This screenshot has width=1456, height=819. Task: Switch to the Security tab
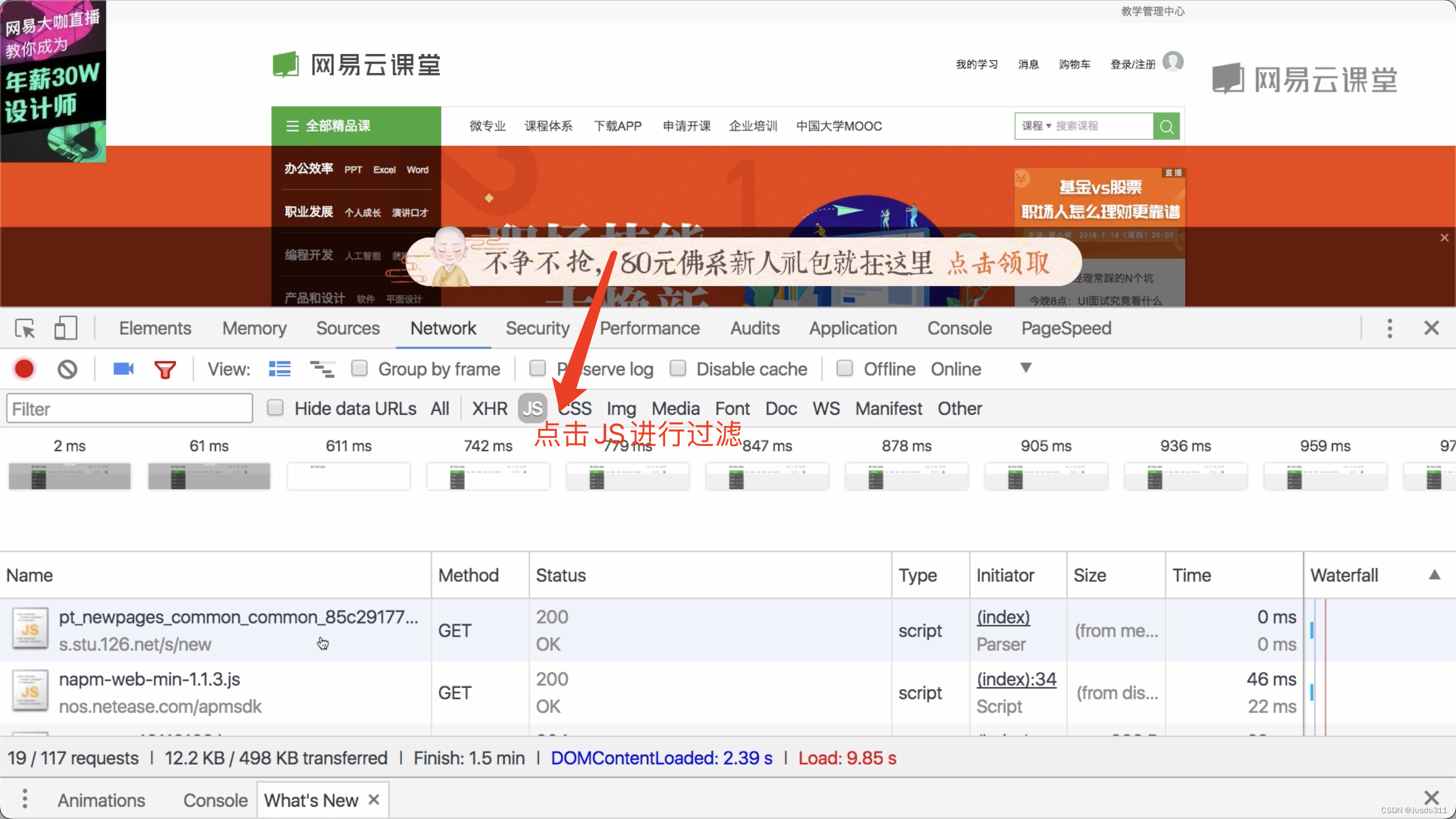click(538, 328)
